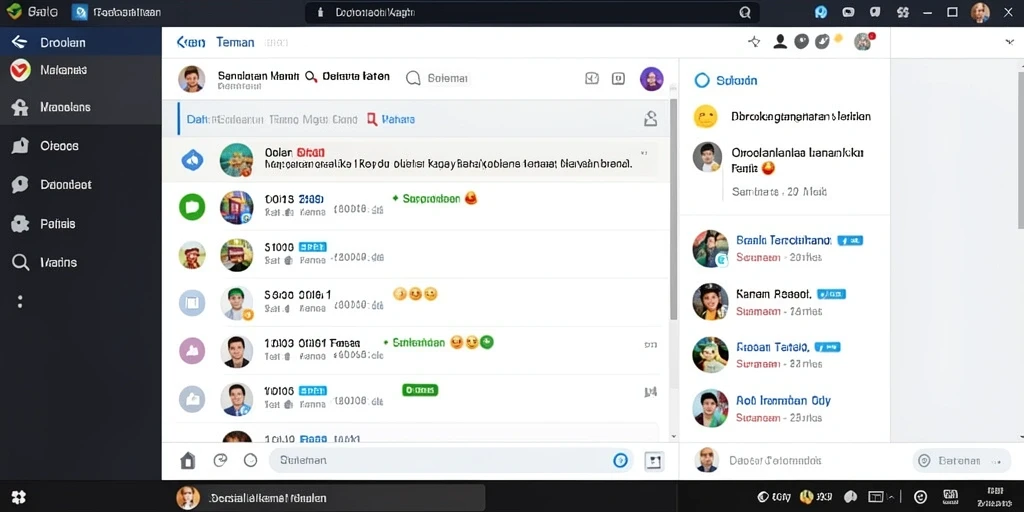Open the person profile icon in the top toolbar
This screenshot has height=512, width=1024.
point(780,42)
